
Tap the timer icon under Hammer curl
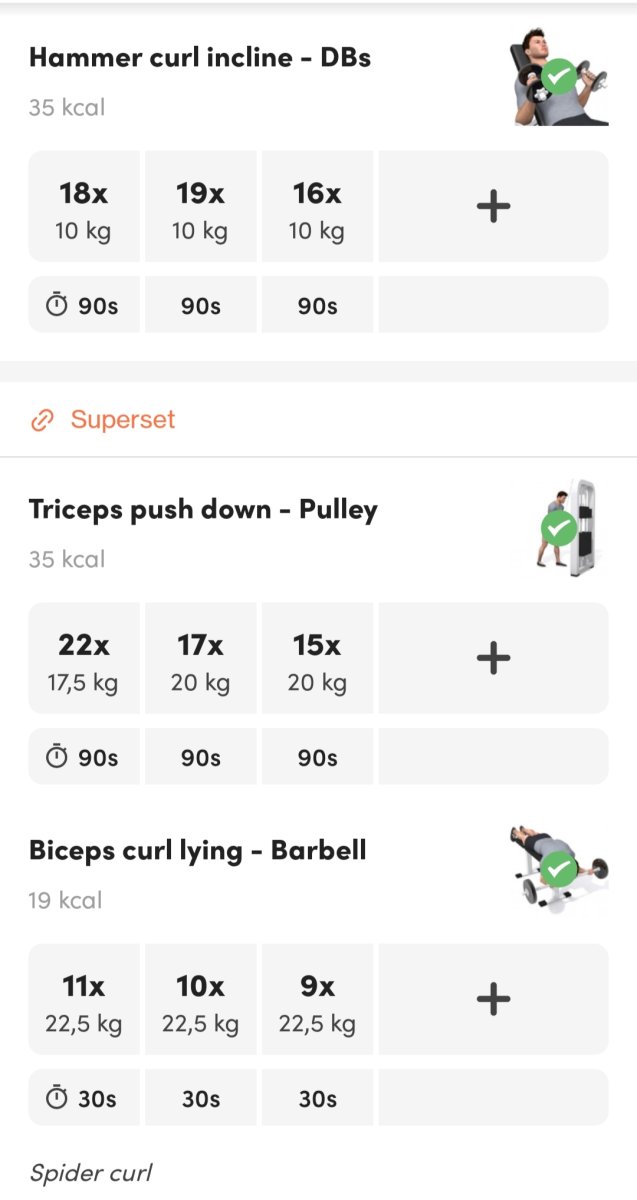(58, 306)
